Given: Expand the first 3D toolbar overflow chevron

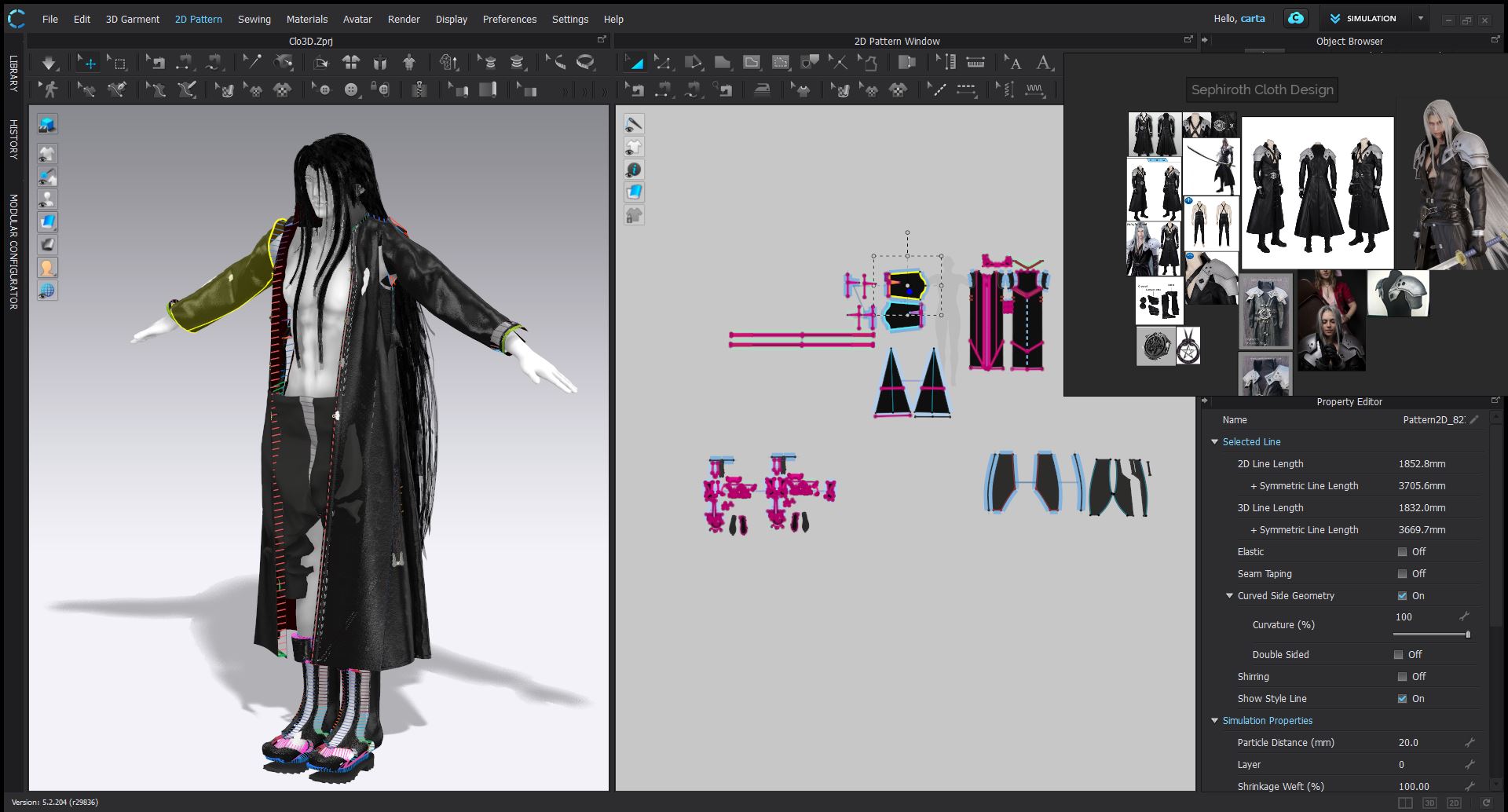Looking at the screenshot, I should click(565, 92).
